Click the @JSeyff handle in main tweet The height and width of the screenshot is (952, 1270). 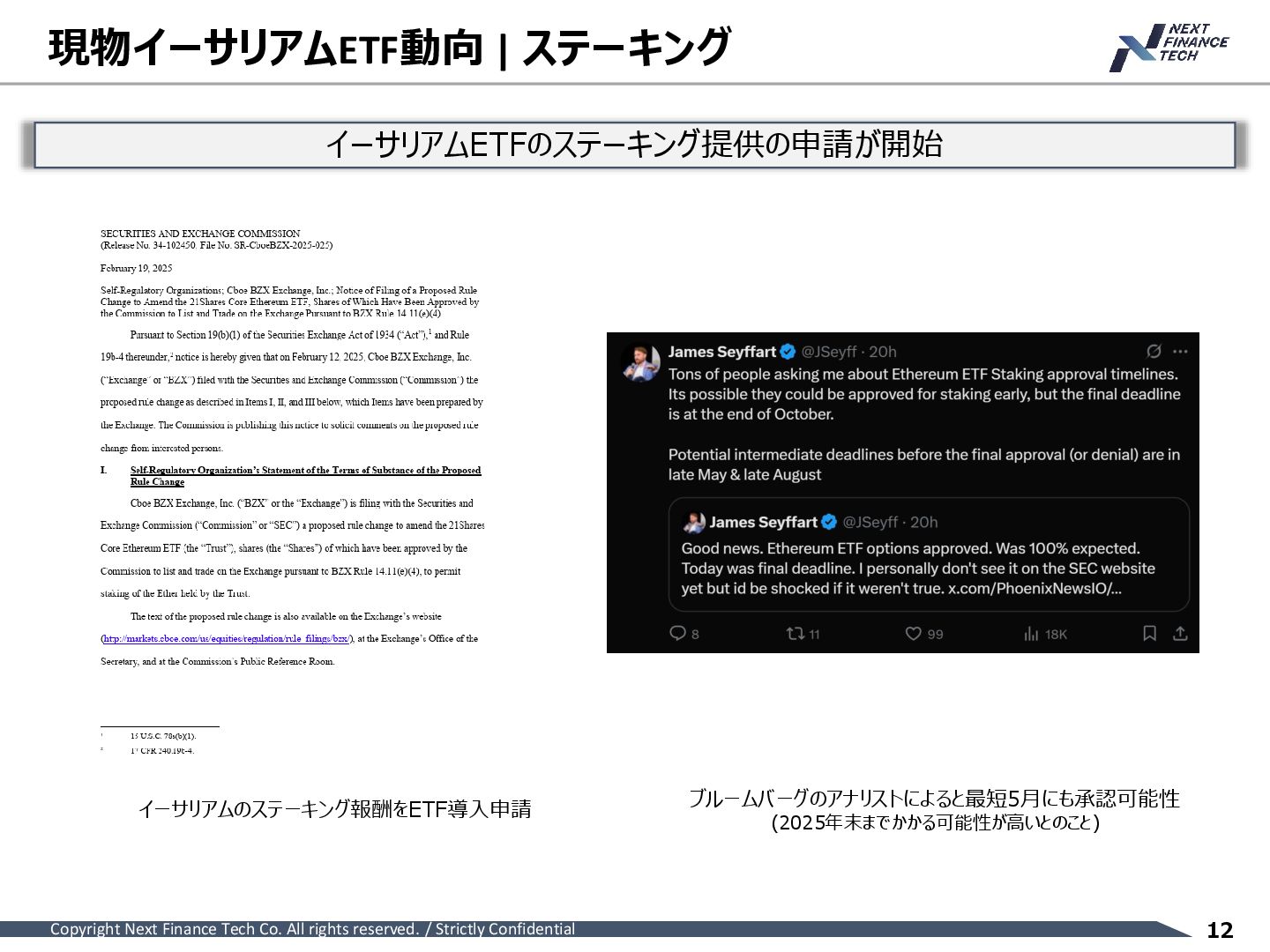[829, 351]
